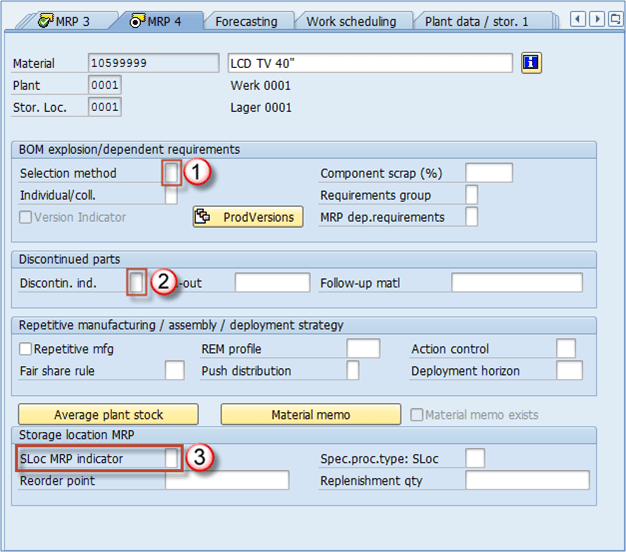Focus the Replenishment qty field
The image size is (626, 552).
tap(526, 481)
